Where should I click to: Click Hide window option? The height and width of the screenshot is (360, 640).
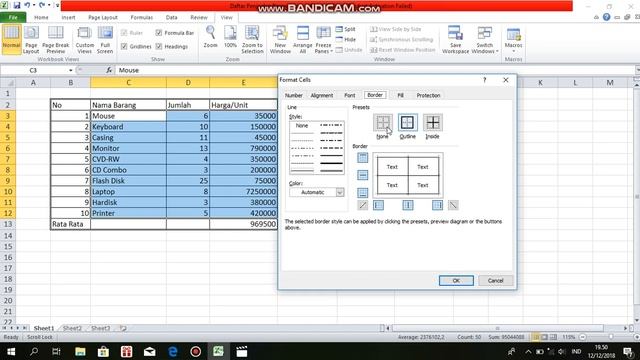tap(346, 39)
